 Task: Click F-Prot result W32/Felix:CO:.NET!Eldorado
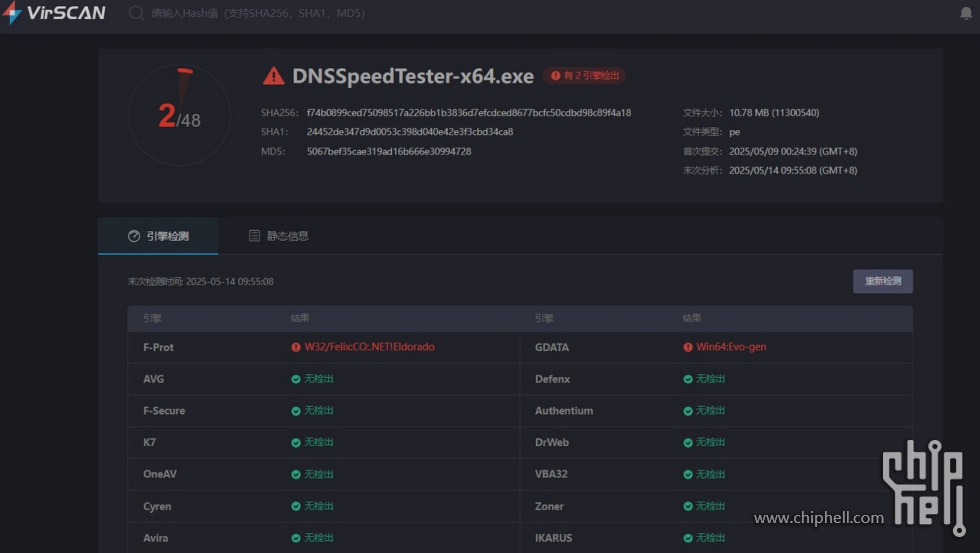369,347
